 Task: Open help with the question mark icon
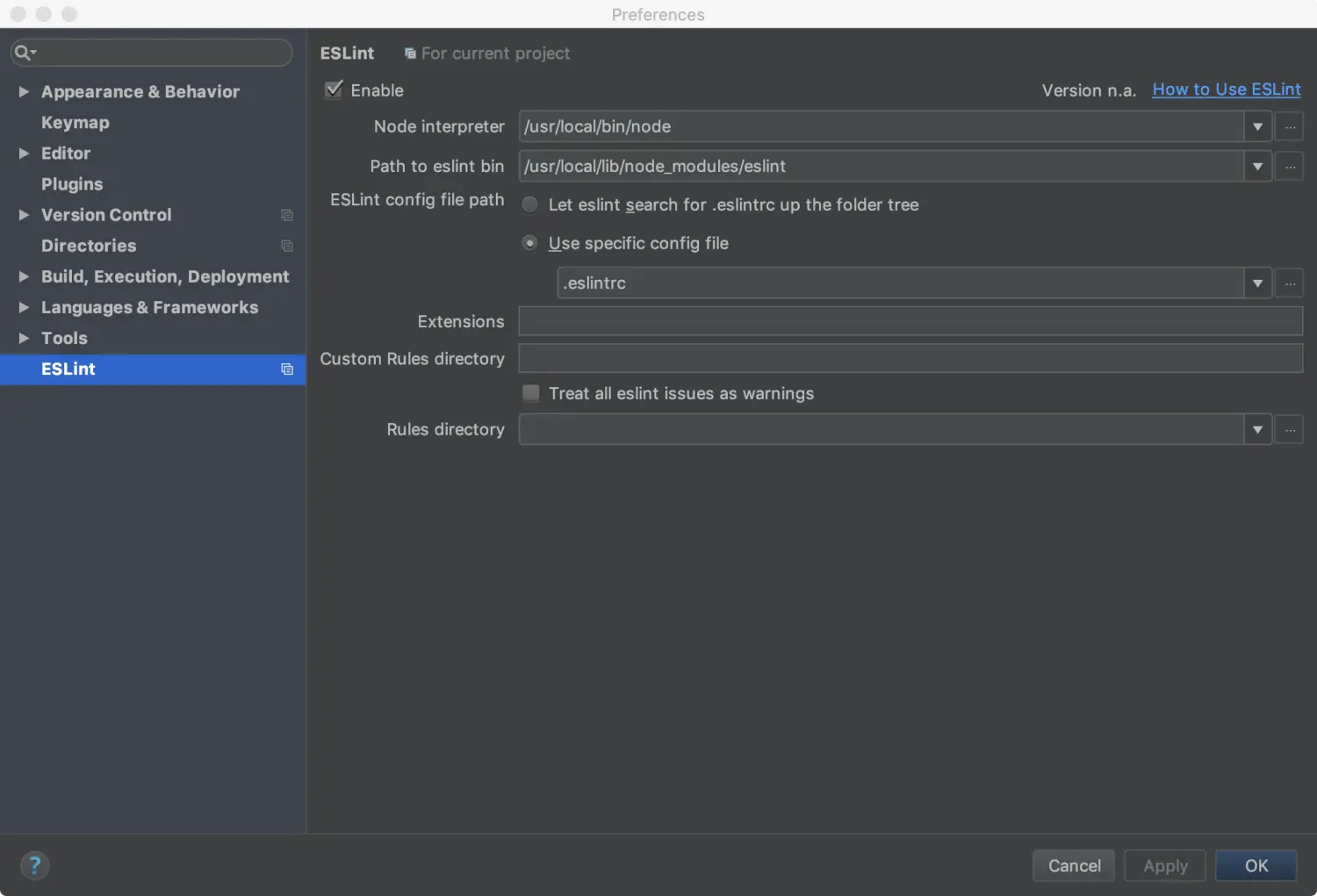click(34, 866)
